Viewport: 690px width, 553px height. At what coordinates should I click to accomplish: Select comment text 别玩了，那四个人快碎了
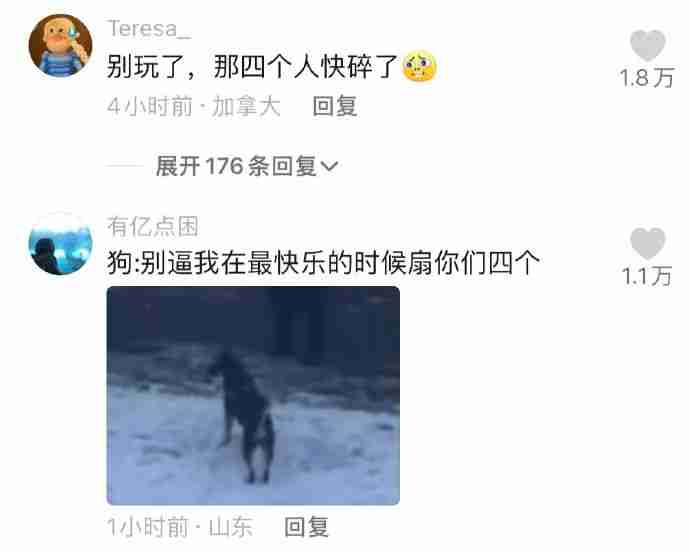click(253, 67)
